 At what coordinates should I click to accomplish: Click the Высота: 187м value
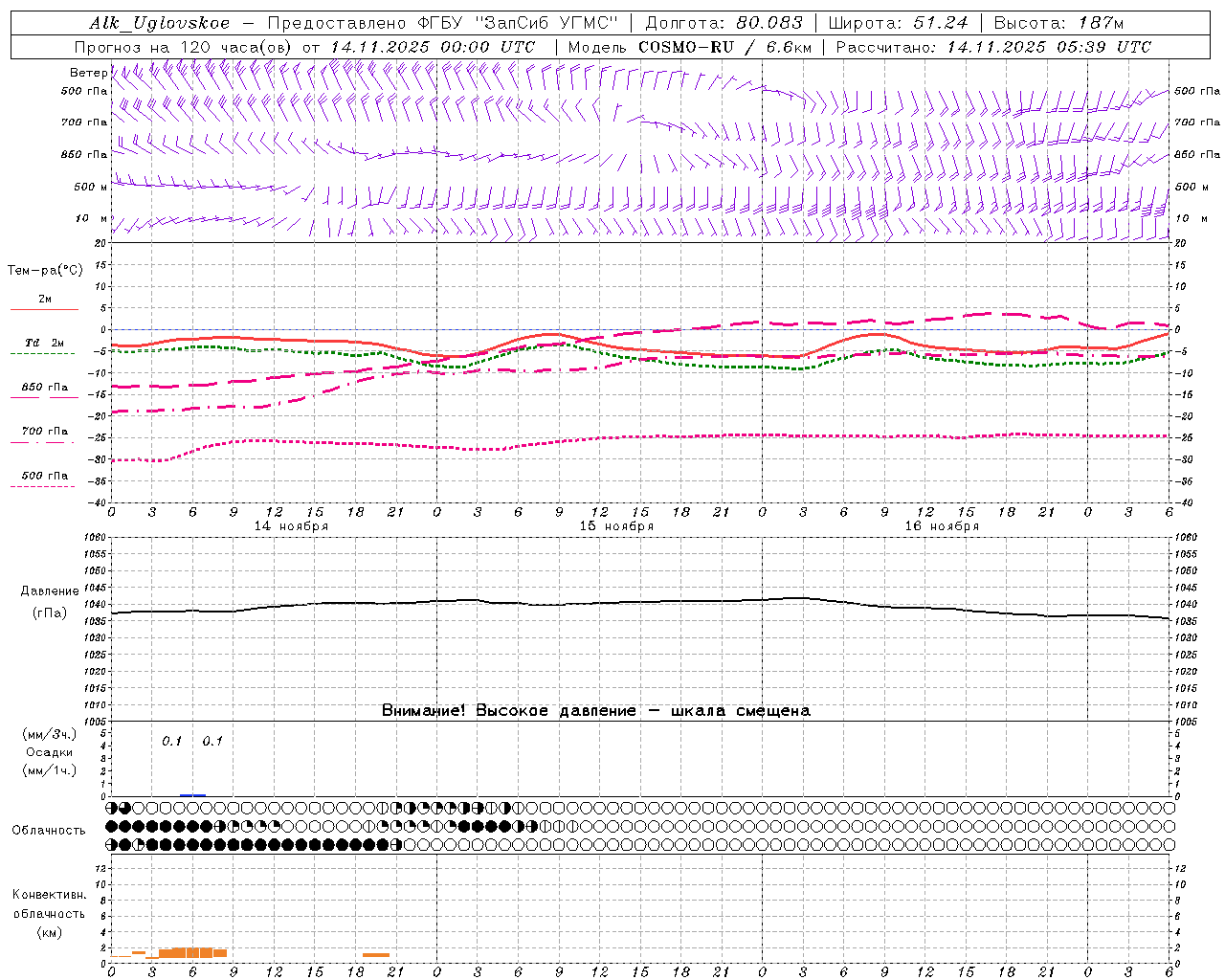(1058, 23)
